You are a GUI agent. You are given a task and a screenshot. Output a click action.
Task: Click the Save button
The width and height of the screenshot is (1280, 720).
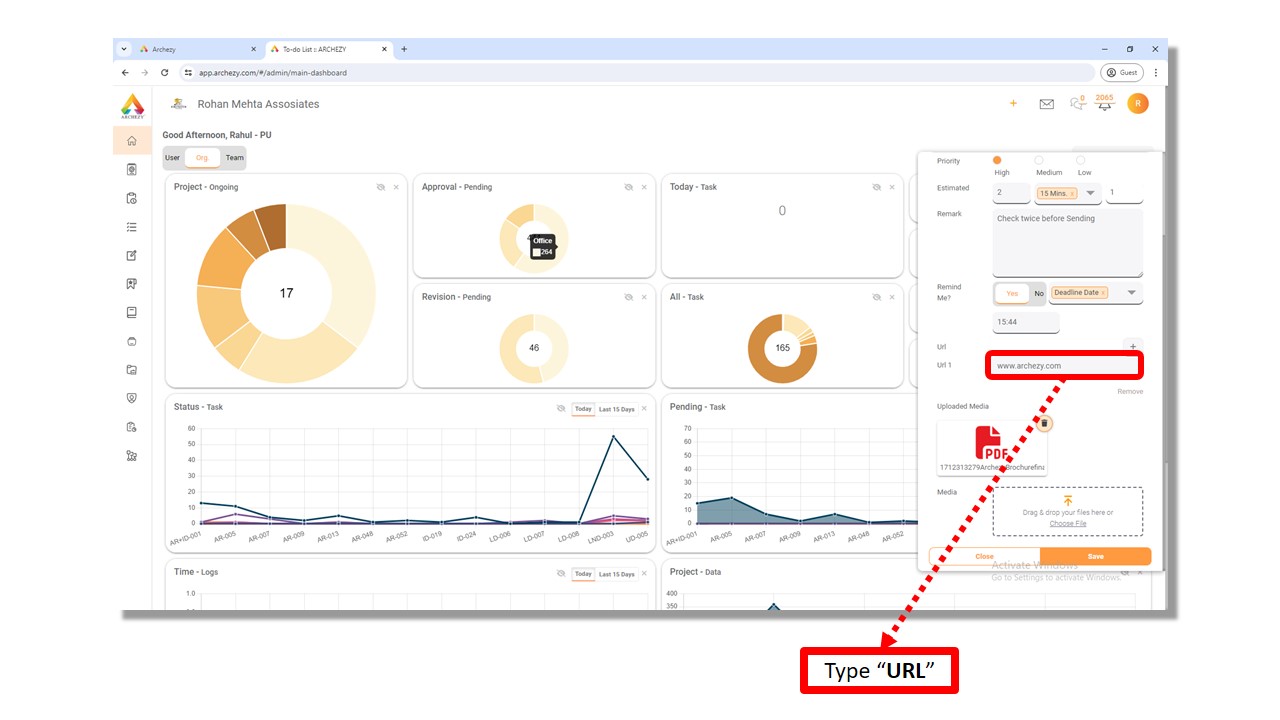[1096, 556]
